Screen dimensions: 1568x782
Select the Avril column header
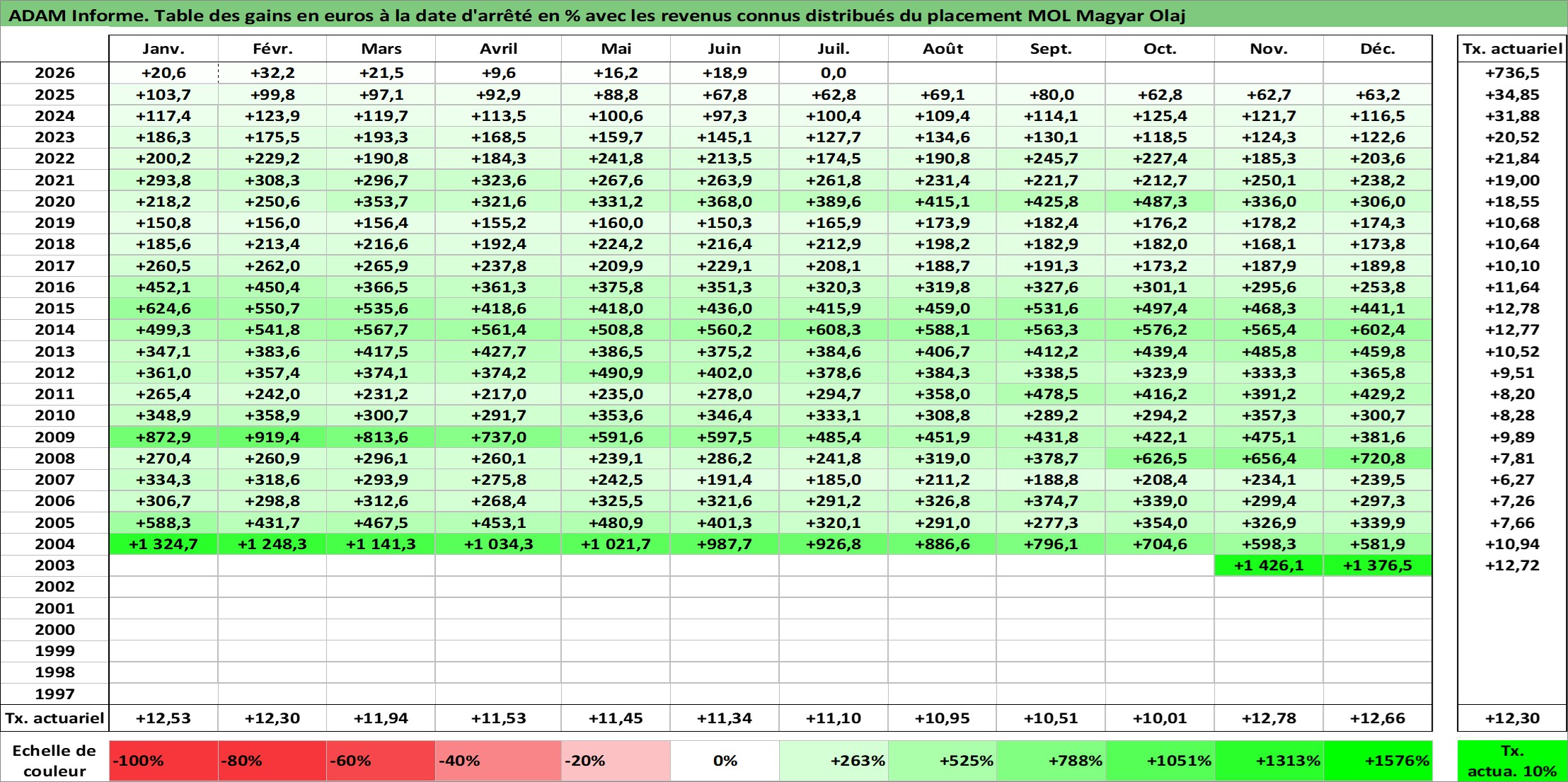pyautogui.click(x=498, y=49)
